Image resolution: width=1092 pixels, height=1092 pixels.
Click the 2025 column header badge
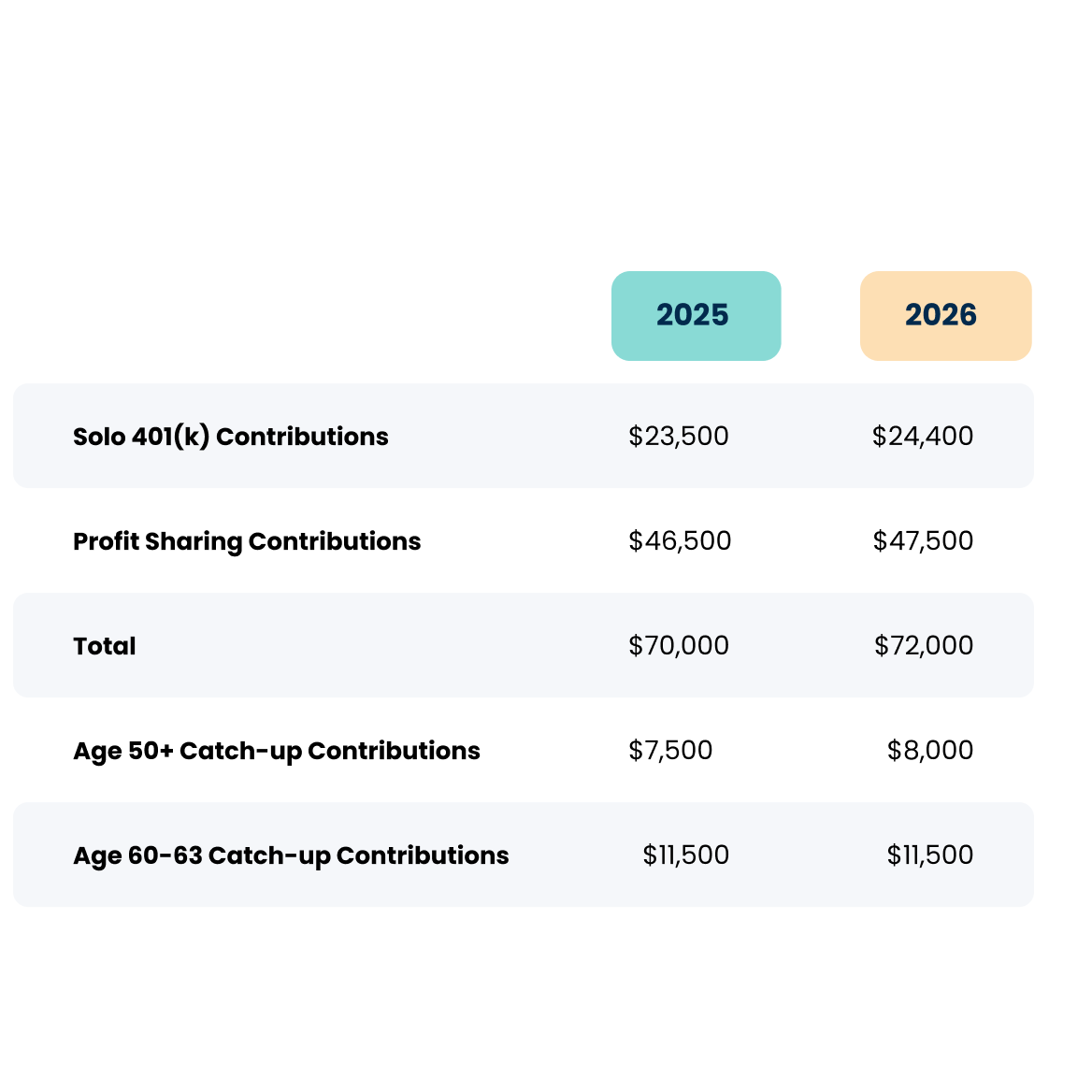click(696, 316)
